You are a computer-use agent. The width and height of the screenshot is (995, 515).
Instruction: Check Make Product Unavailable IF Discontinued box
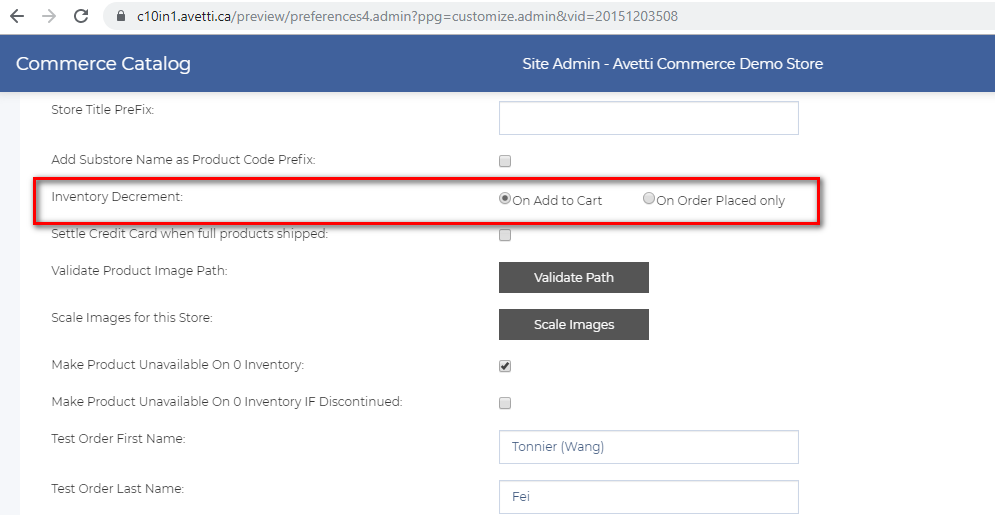[504, 403]
